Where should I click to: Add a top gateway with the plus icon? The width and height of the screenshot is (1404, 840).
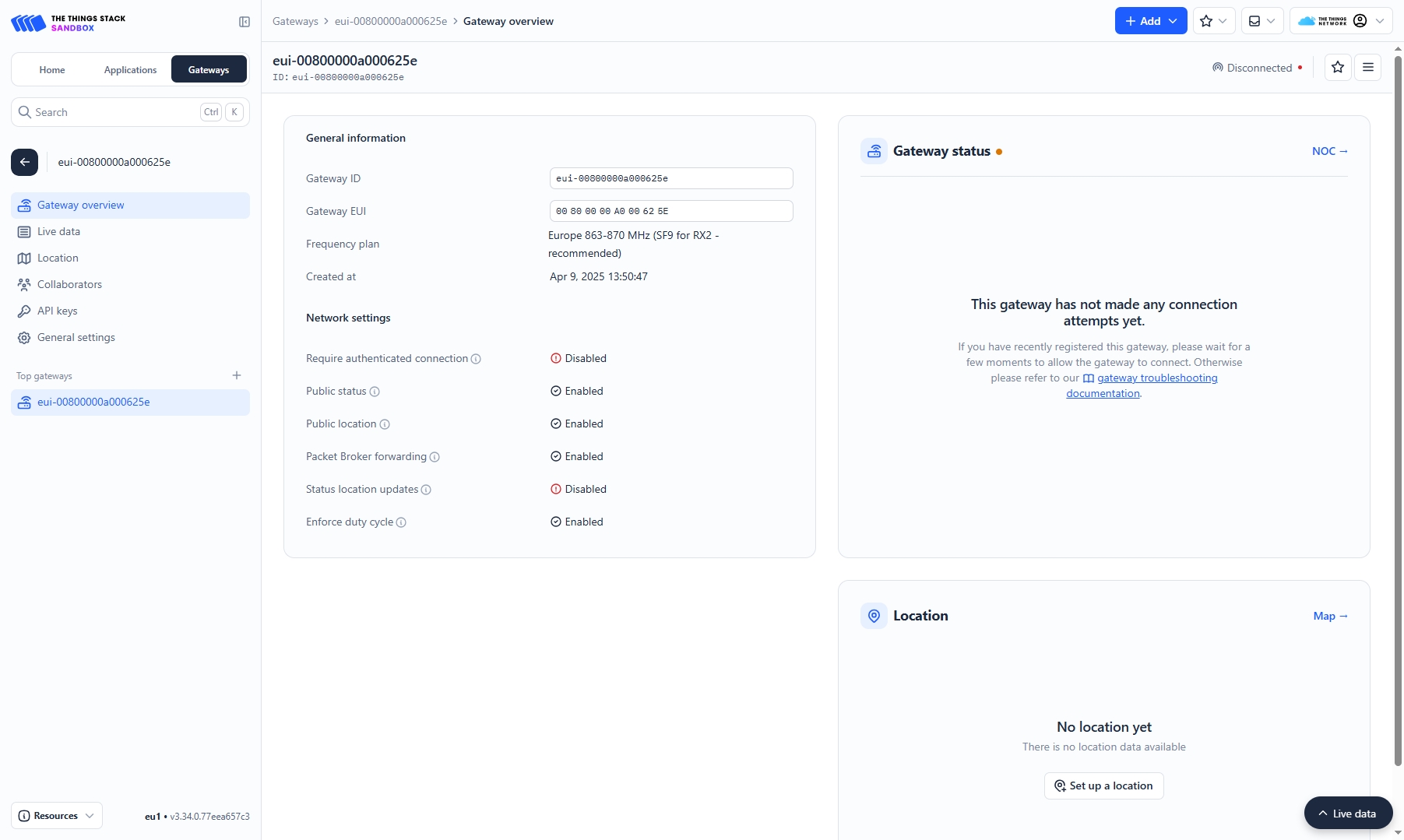coord(237,376)
